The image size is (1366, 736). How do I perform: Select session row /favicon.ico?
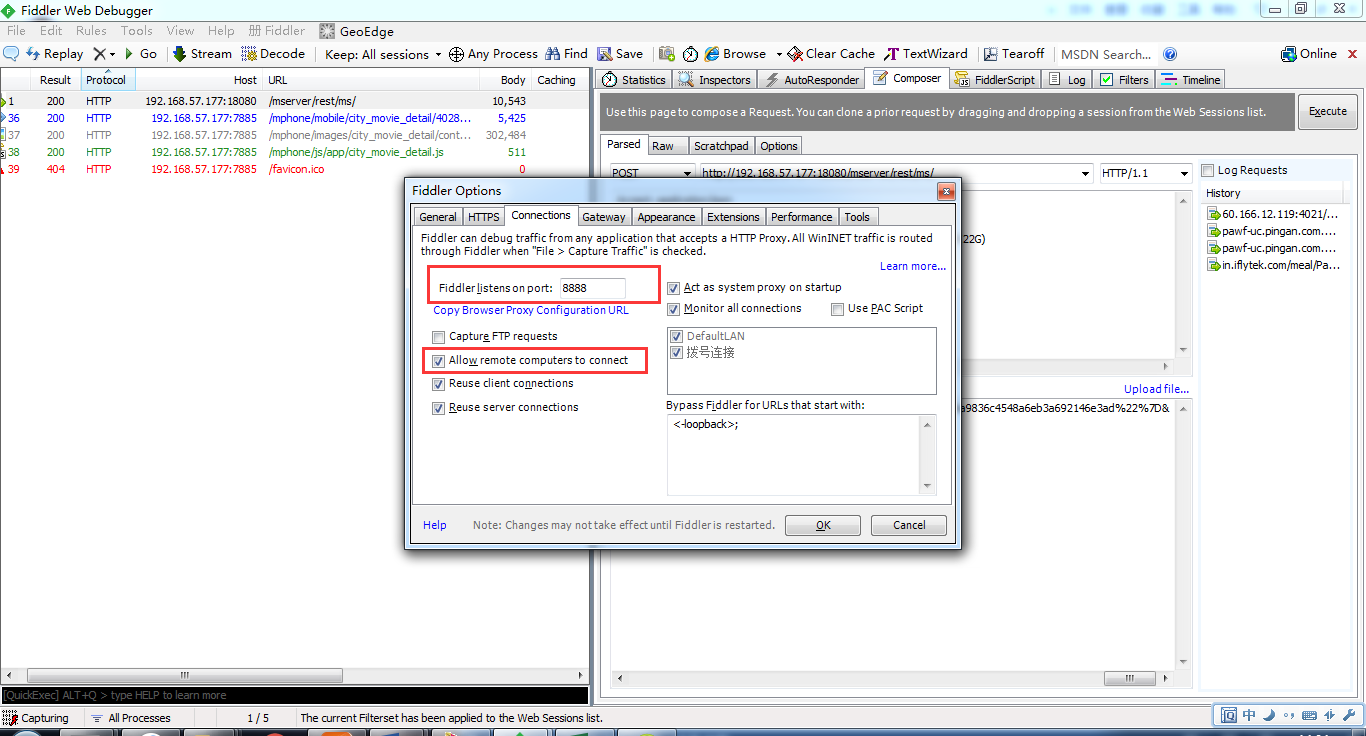294,169
